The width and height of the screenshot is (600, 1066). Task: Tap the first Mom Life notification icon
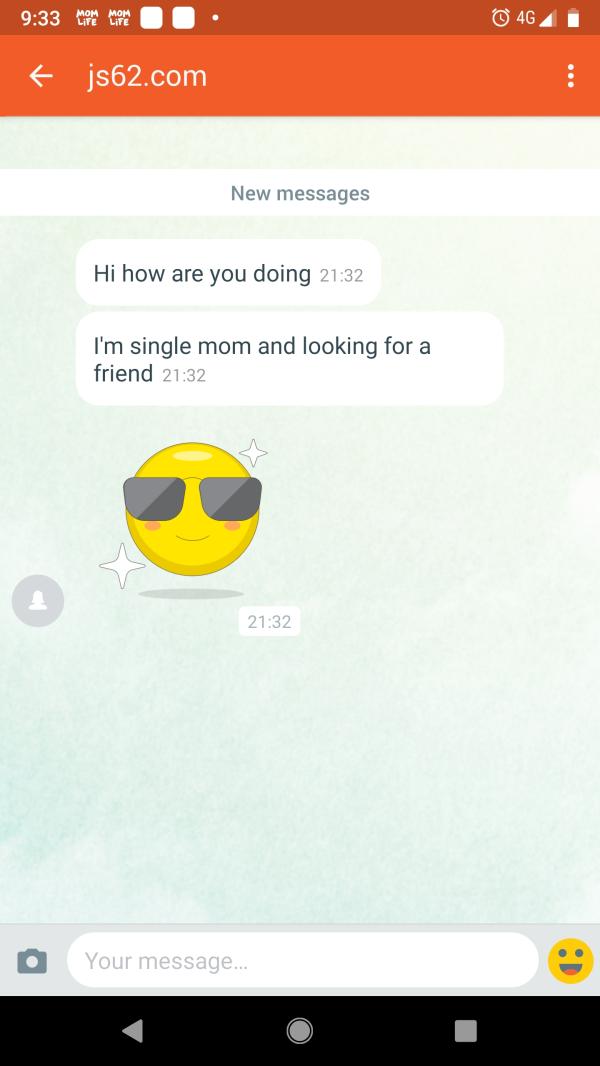88,18
